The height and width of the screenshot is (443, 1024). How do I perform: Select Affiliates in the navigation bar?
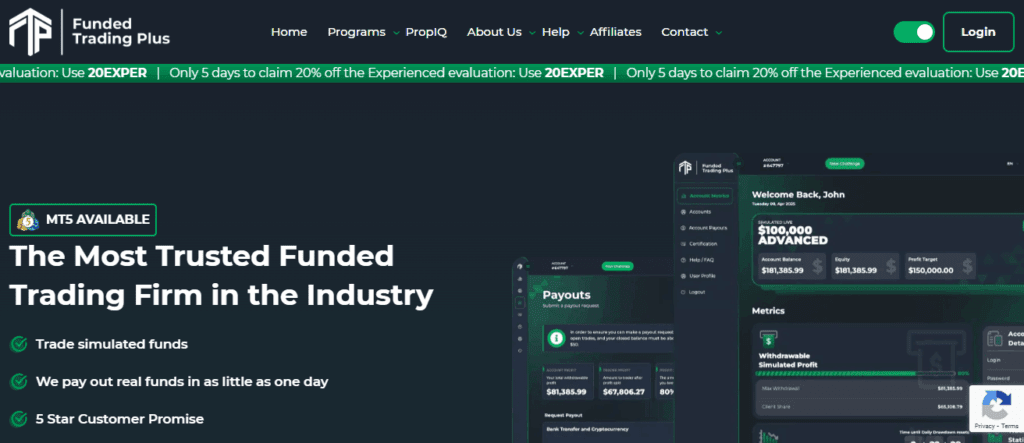coord(615,32)
